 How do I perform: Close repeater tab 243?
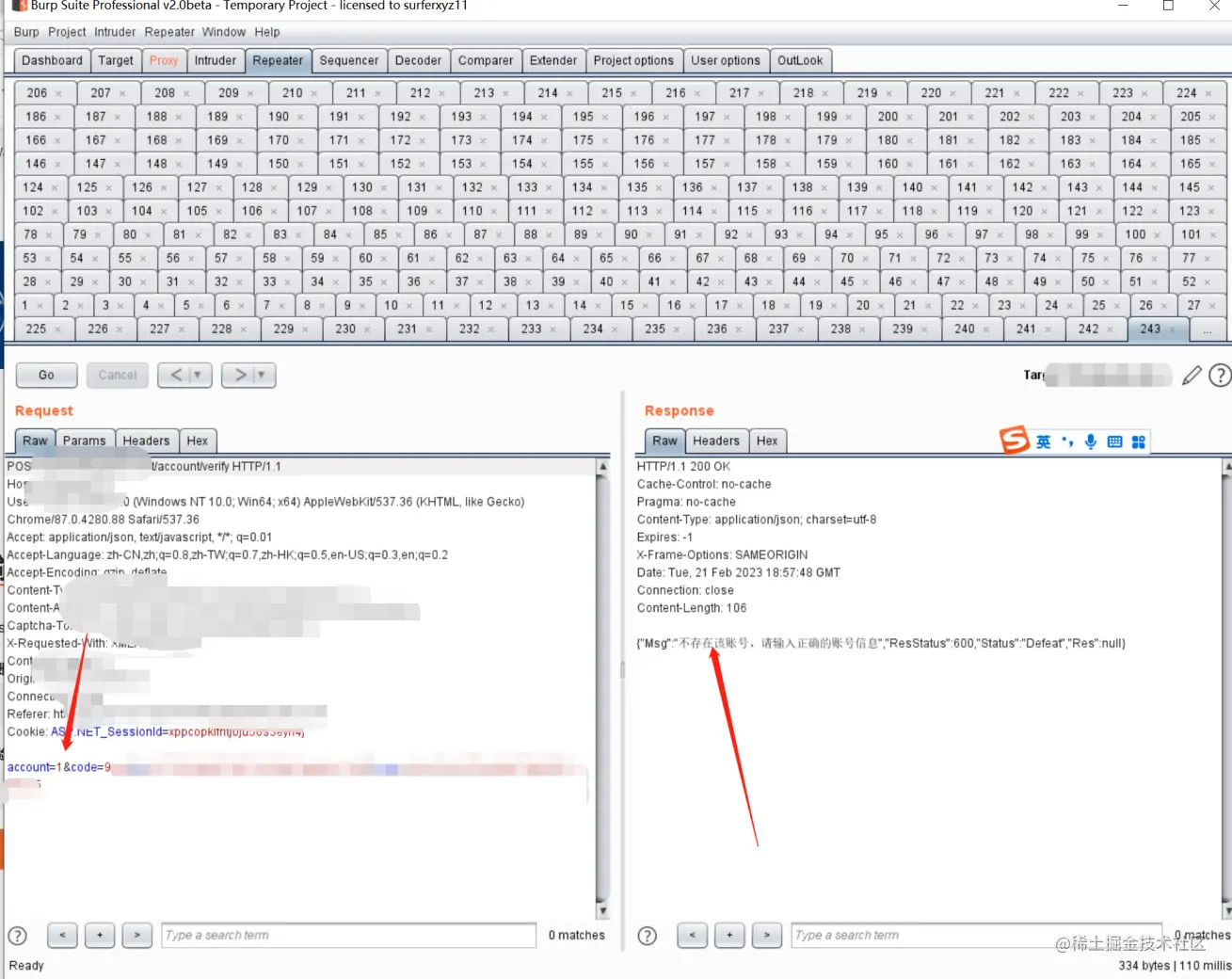point(1172,329)
